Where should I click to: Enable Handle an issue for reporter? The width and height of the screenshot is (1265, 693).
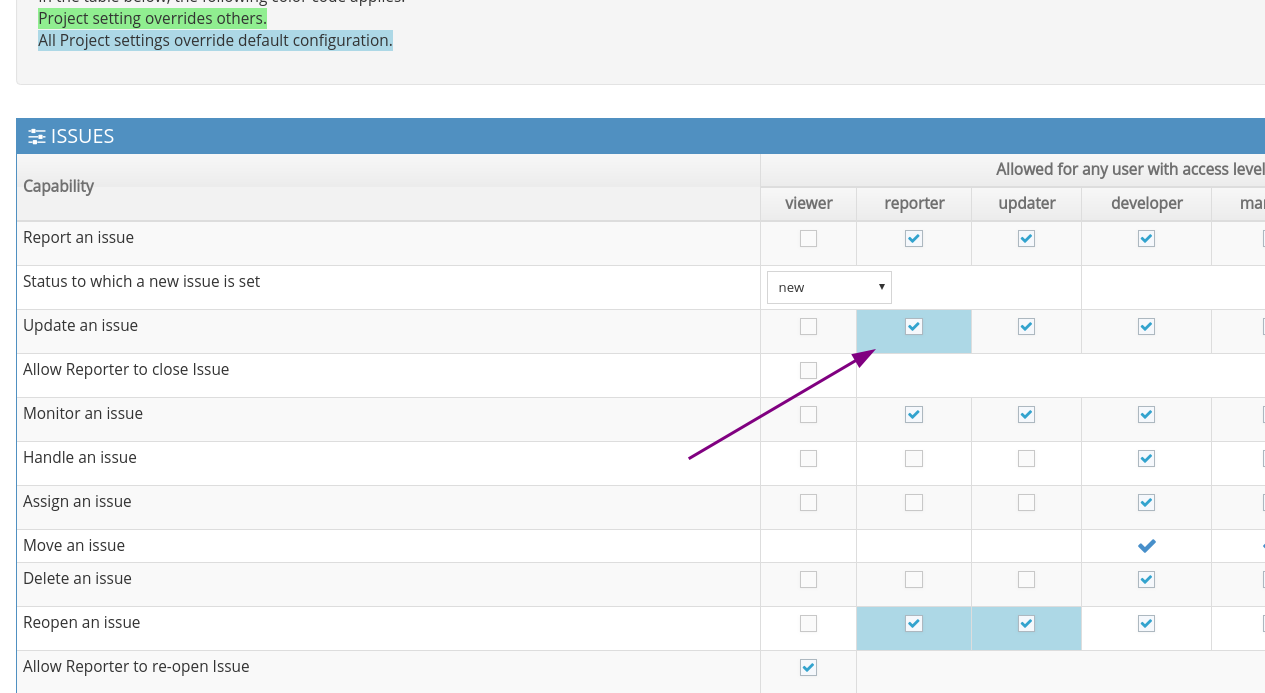coord(913,459)
